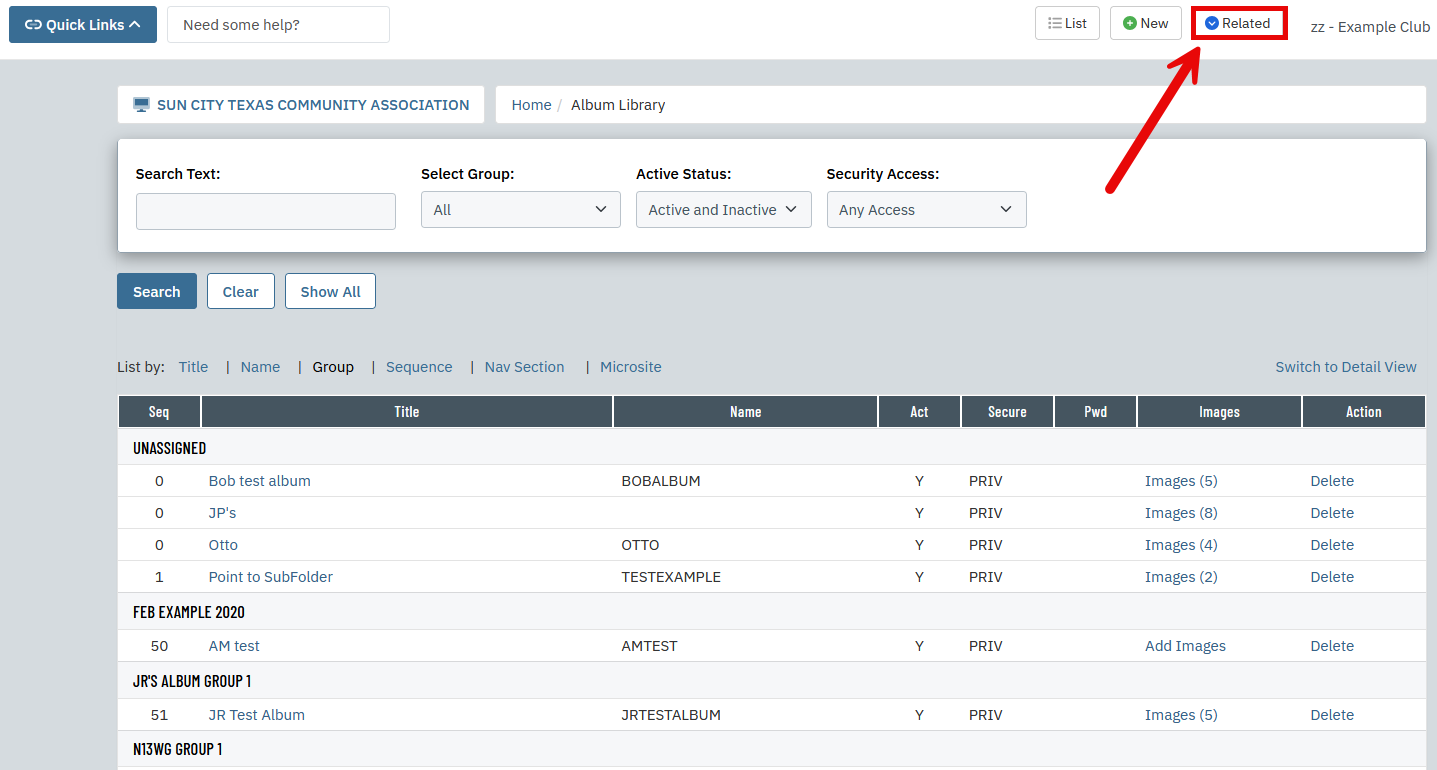Click the list icon on List button
The width and height of the screenshot is (1437, 770).
click(1055, 23)
